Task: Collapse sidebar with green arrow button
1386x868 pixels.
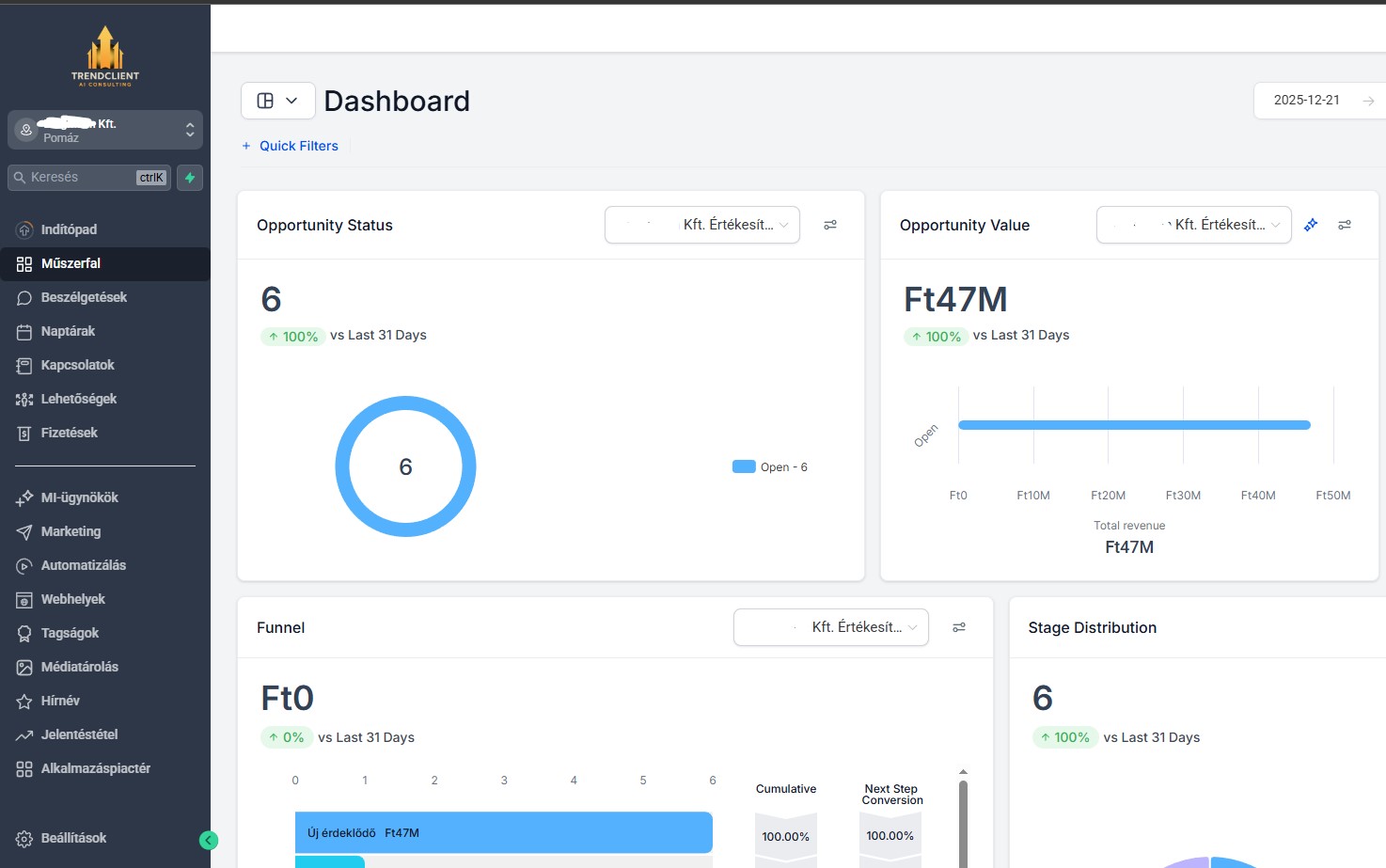Action: 209,840
